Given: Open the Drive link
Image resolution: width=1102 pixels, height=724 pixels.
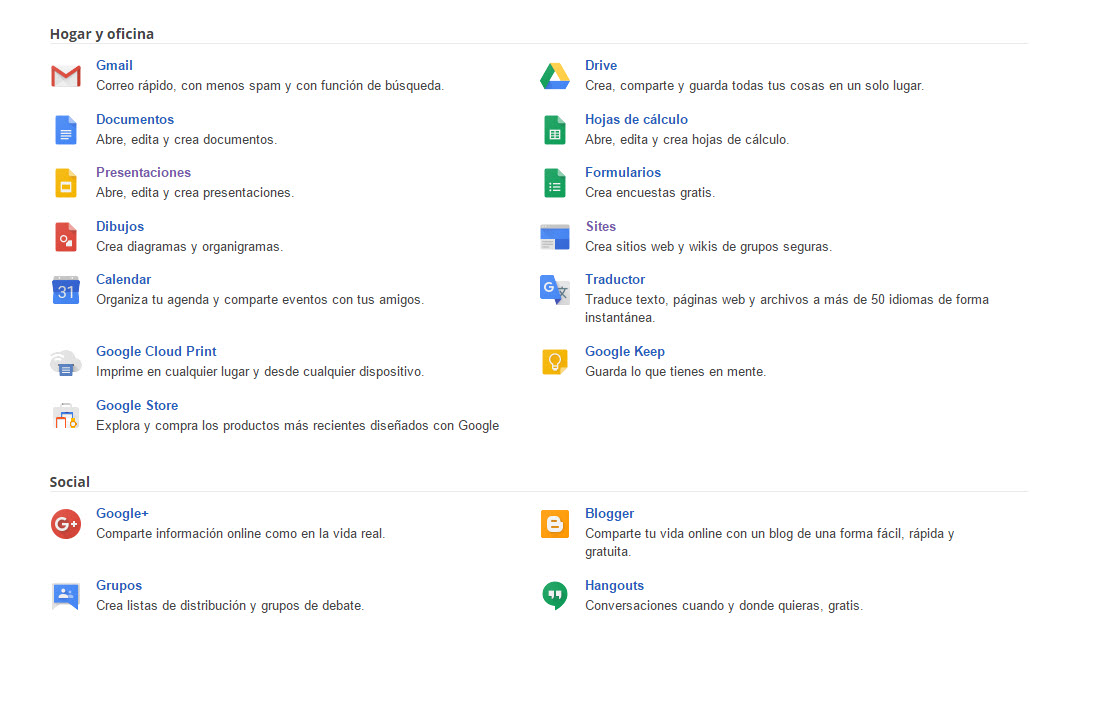Looking at the screenshot, I should [601, 65].
